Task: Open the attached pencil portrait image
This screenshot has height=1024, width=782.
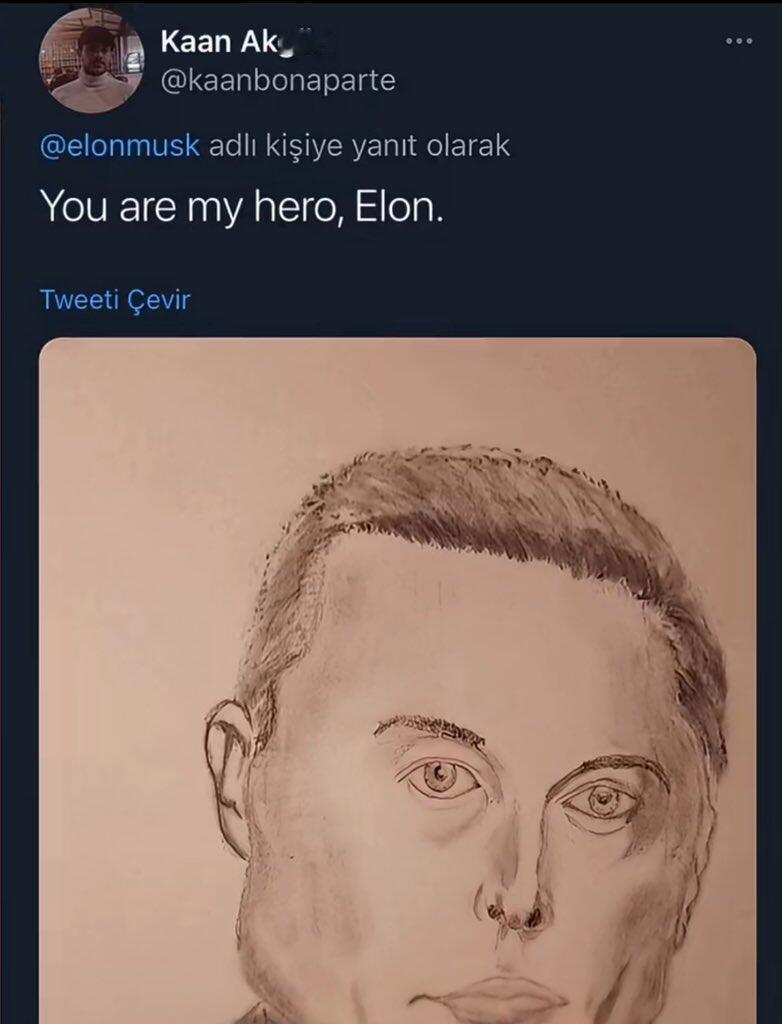Action: pos(397,680)
